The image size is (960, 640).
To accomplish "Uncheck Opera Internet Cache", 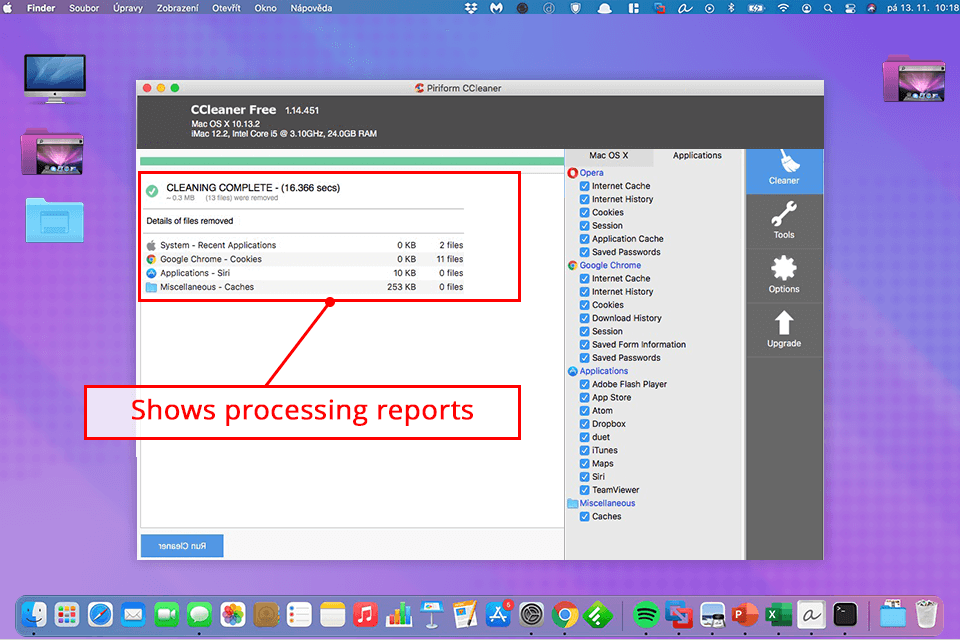I will 585,186.
